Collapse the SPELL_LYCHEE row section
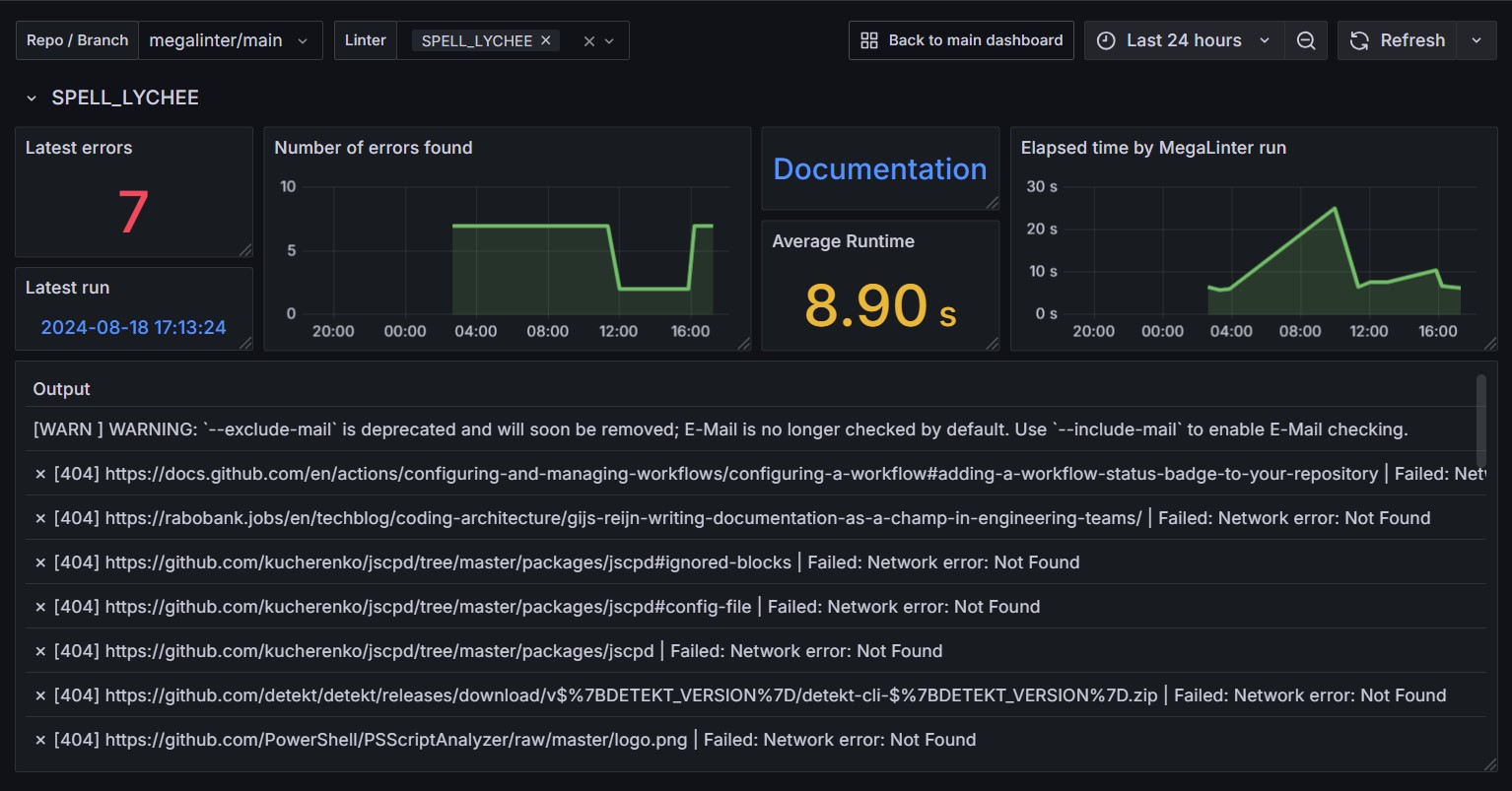 click(x=32, y=99)
